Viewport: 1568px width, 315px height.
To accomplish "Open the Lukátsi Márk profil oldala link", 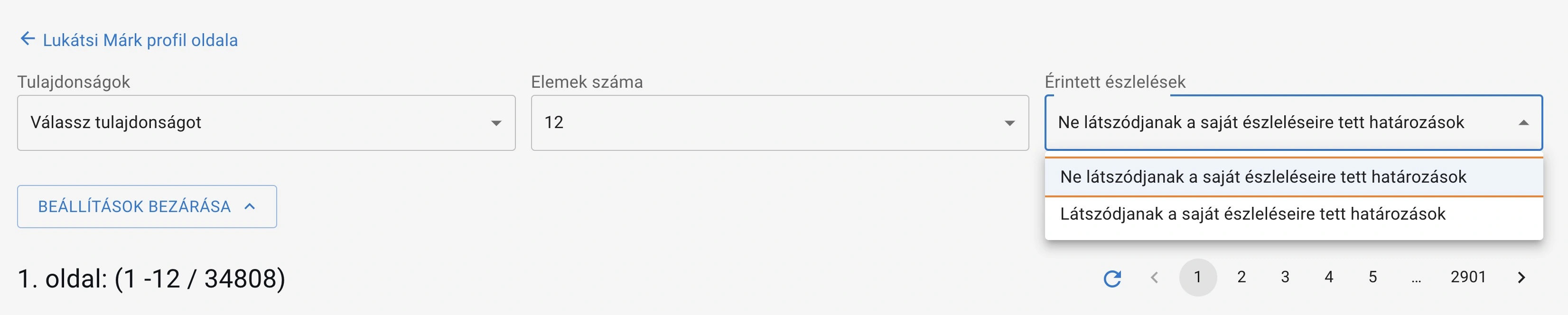I will click(140, 40).
